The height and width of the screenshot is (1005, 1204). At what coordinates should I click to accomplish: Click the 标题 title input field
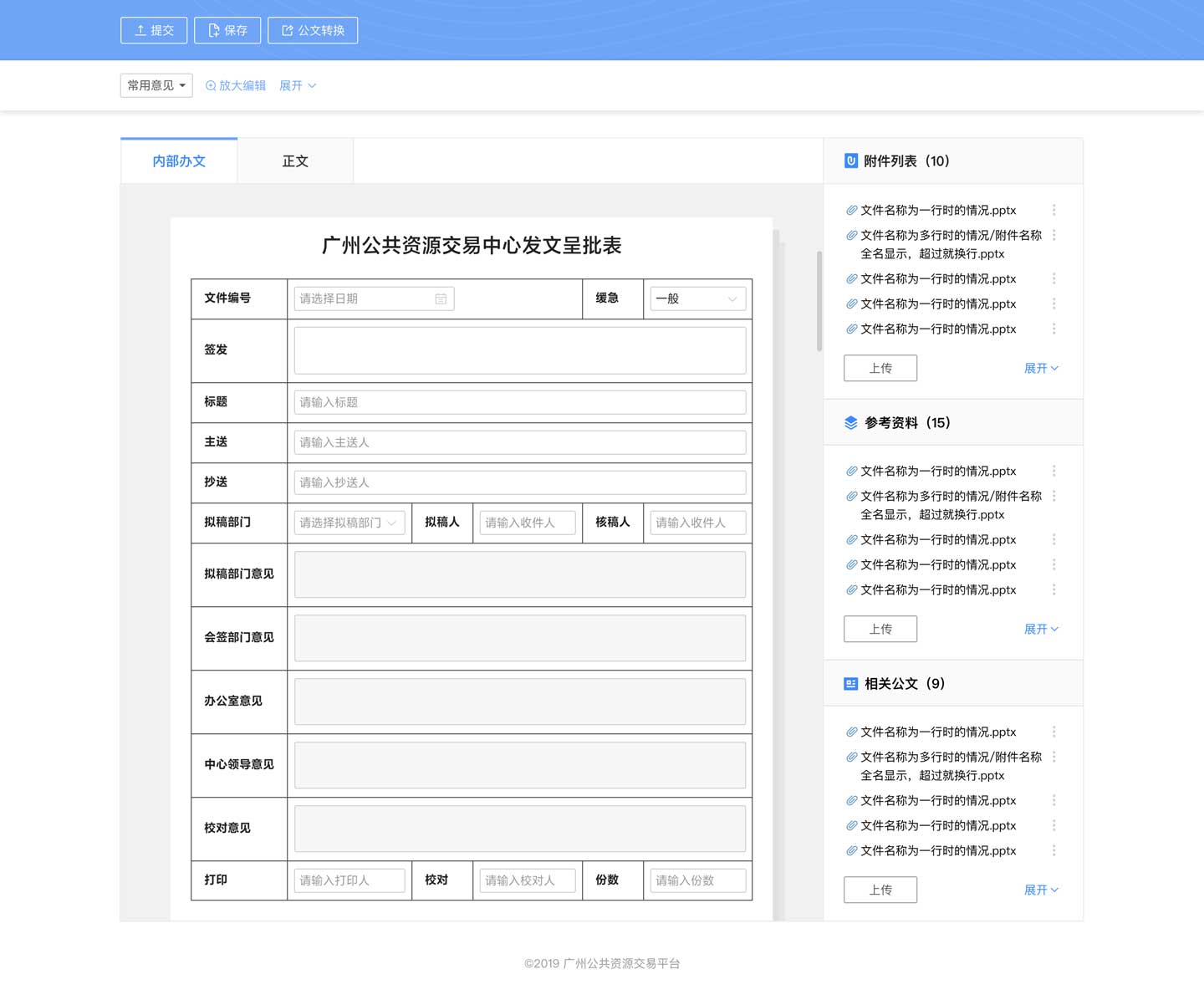pos(519,402)
